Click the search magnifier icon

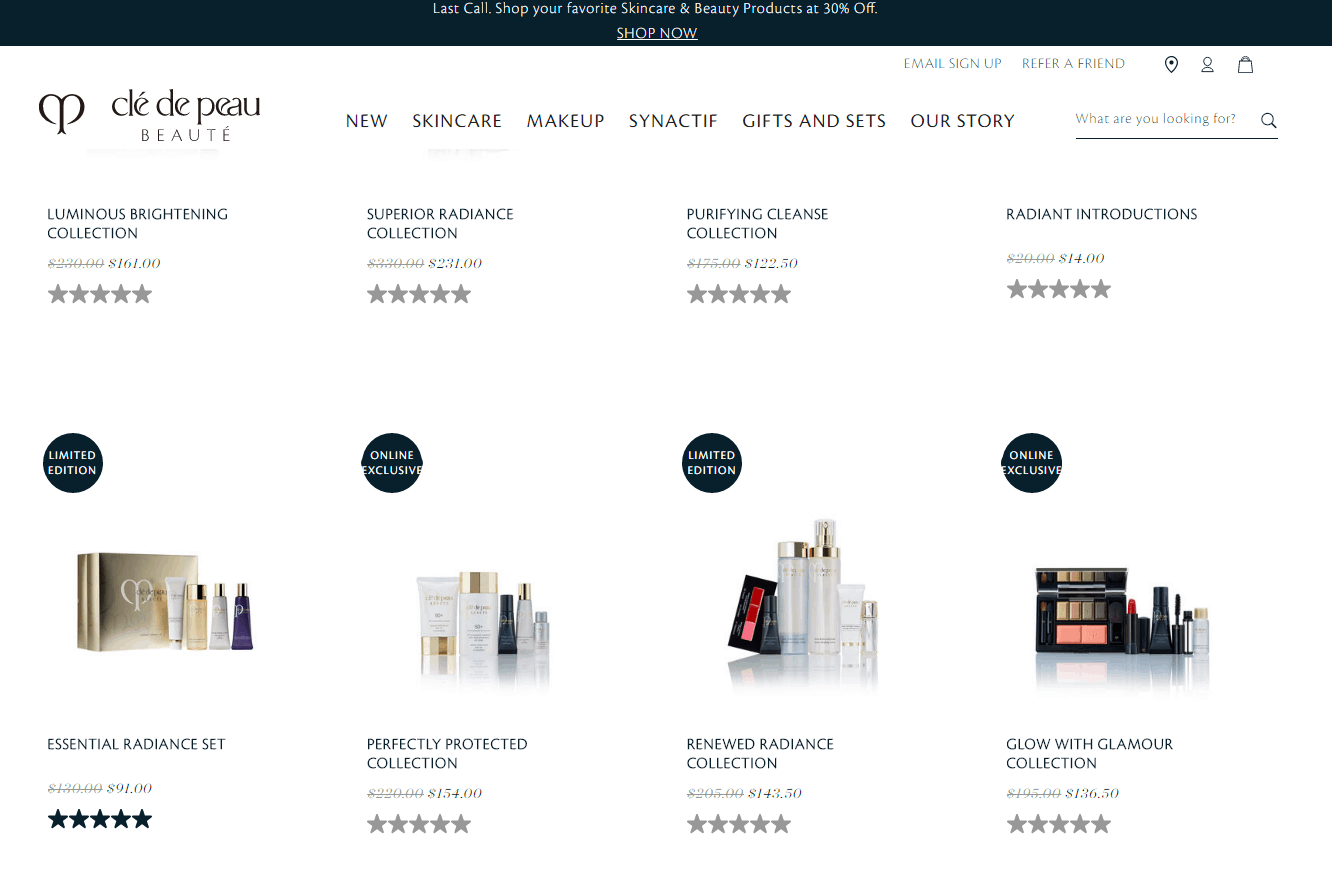(x=1268, y=120)
